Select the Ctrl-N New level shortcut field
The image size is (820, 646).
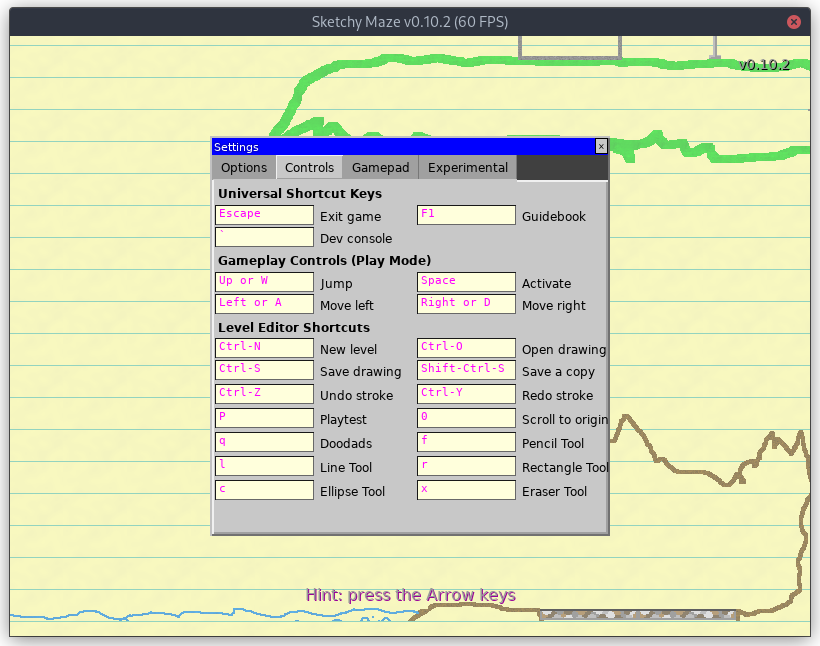264,348
